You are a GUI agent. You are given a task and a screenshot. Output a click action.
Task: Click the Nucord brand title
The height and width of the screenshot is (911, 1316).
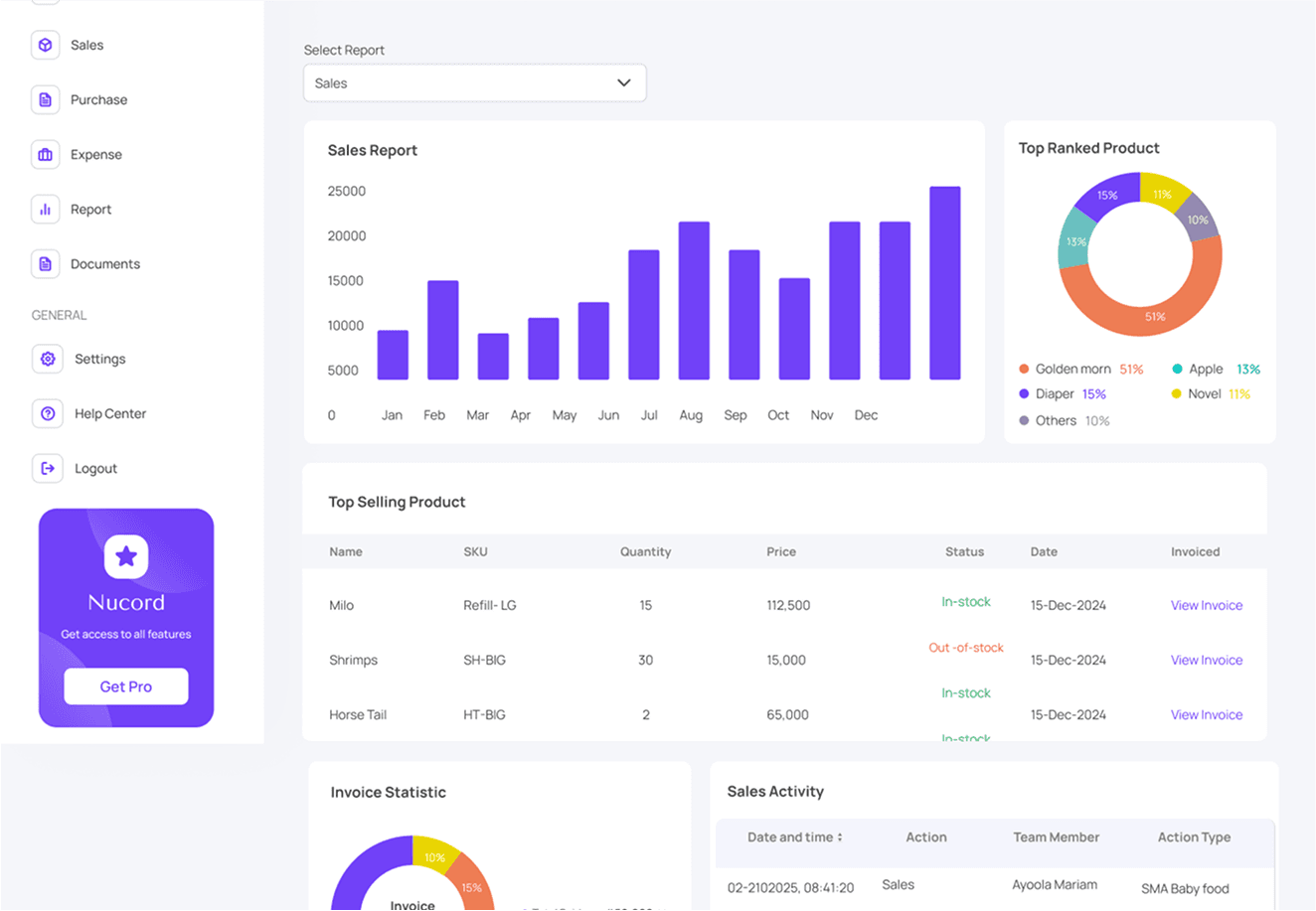point(126,602)
